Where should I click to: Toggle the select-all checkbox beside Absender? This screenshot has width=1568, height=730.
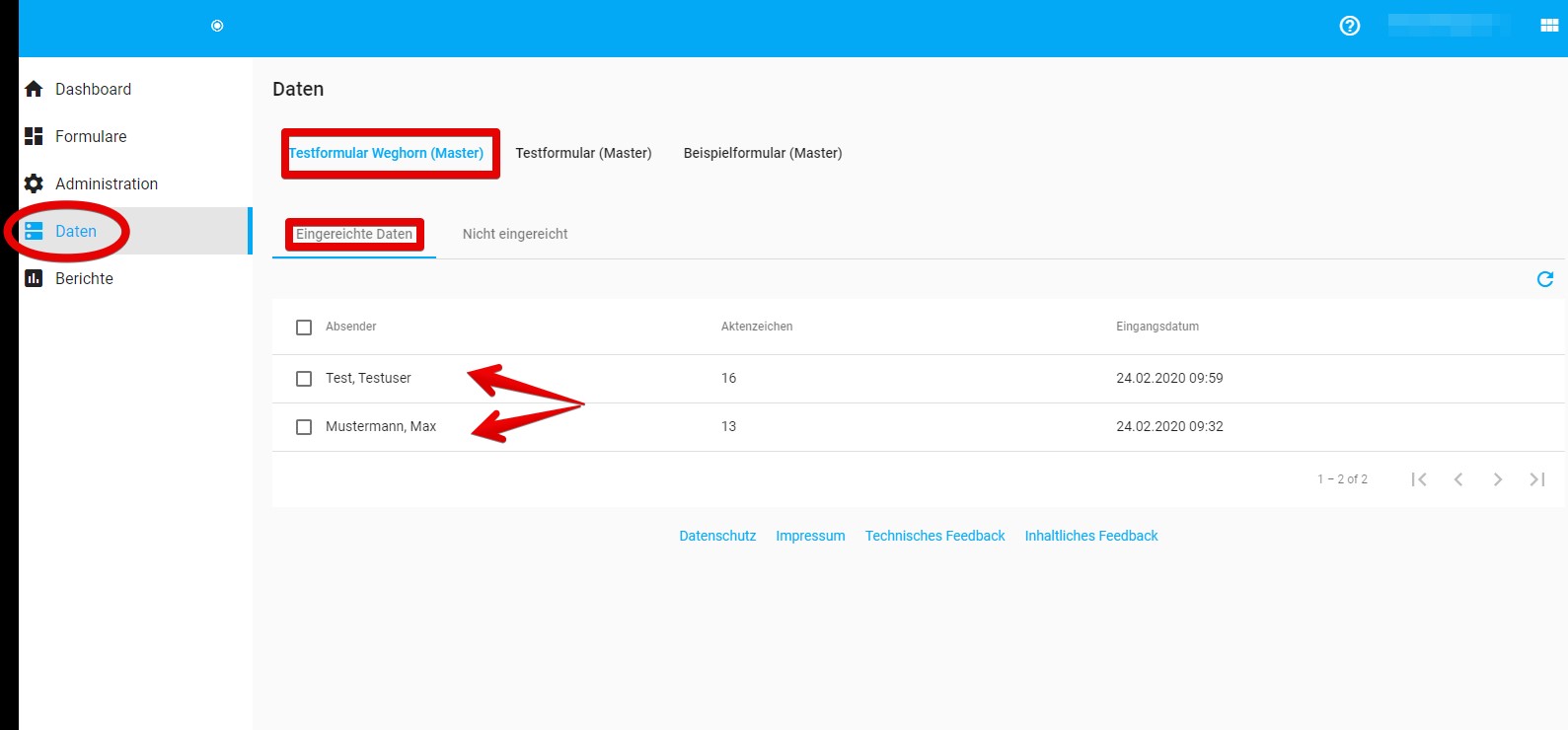click(x=304, y=328)
